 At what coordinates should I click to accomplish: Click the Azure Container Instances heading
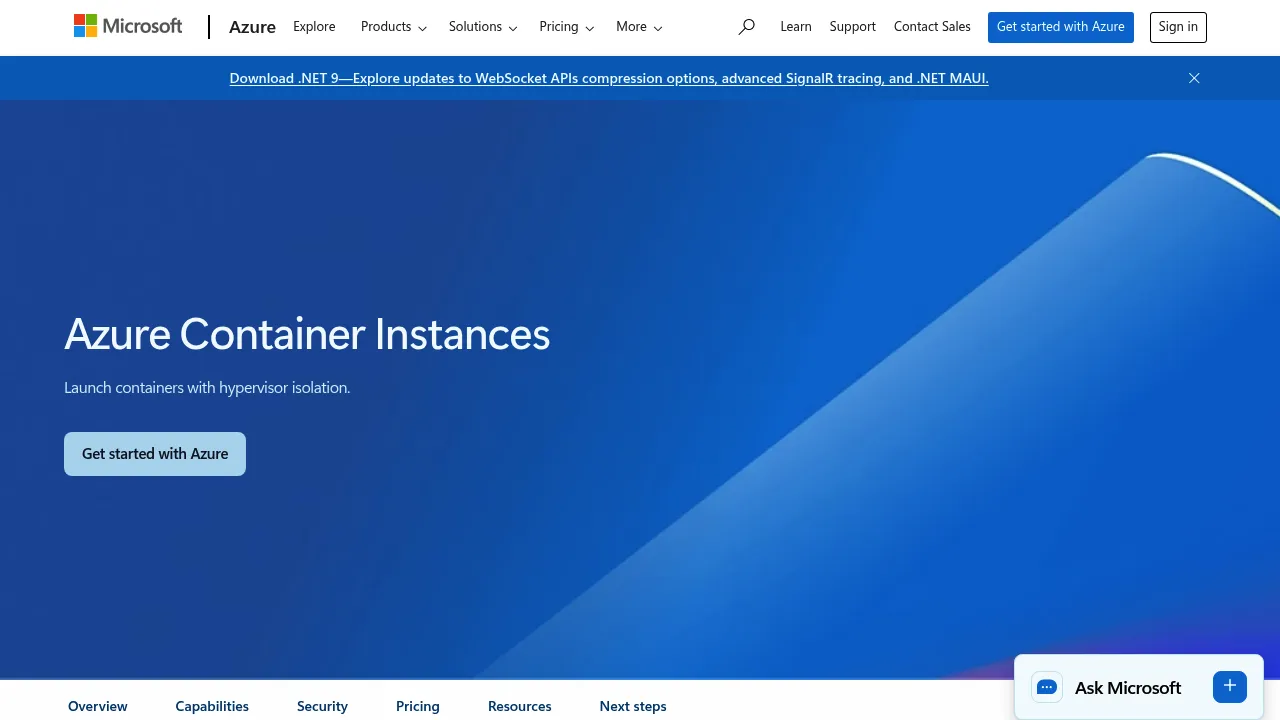coord(307,334)
